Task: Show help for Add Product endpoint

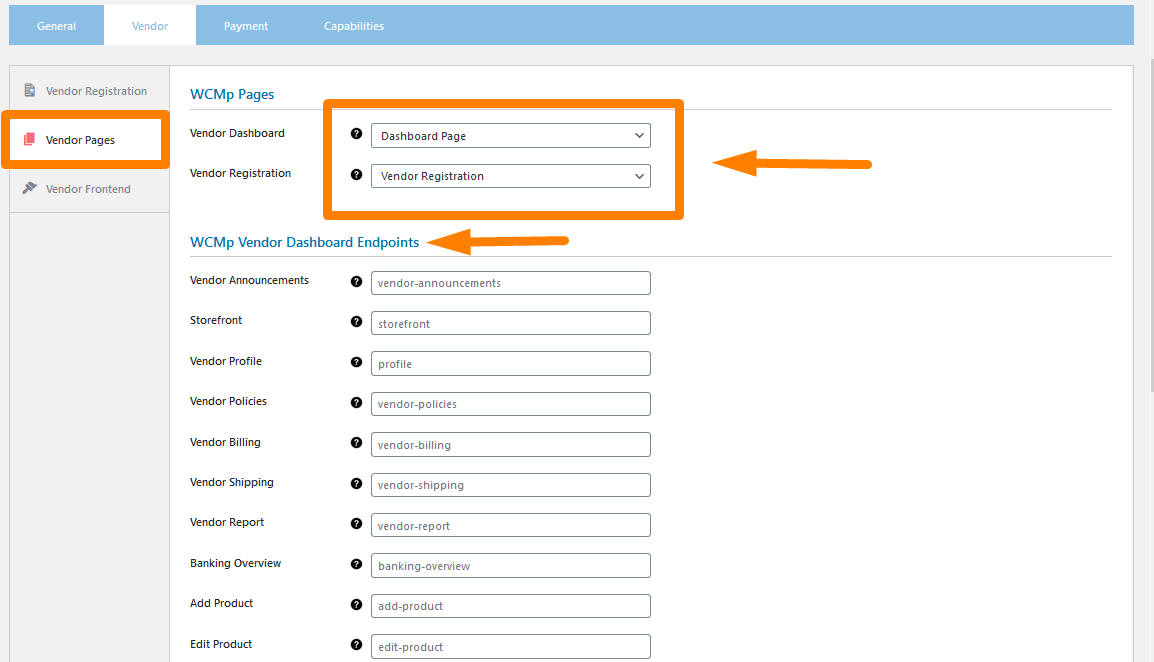Action: [356, 605]
